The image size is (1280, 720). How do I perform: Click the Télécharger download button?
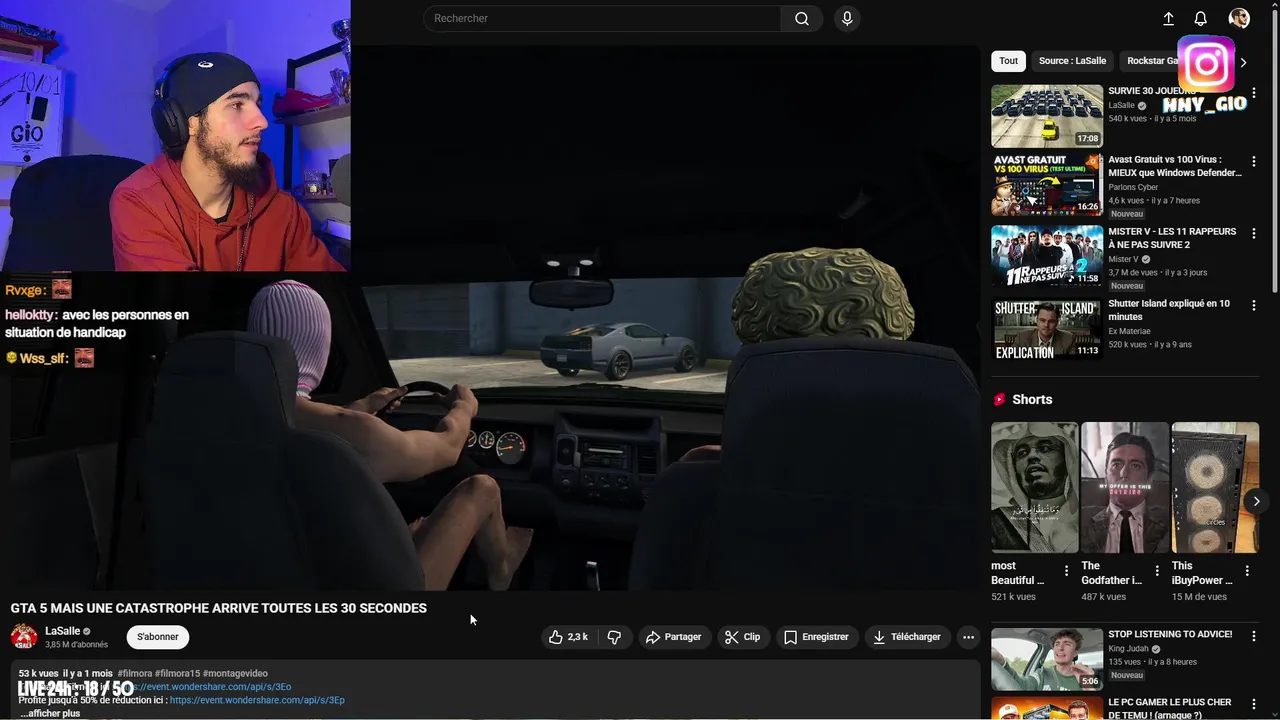[907, 637]
